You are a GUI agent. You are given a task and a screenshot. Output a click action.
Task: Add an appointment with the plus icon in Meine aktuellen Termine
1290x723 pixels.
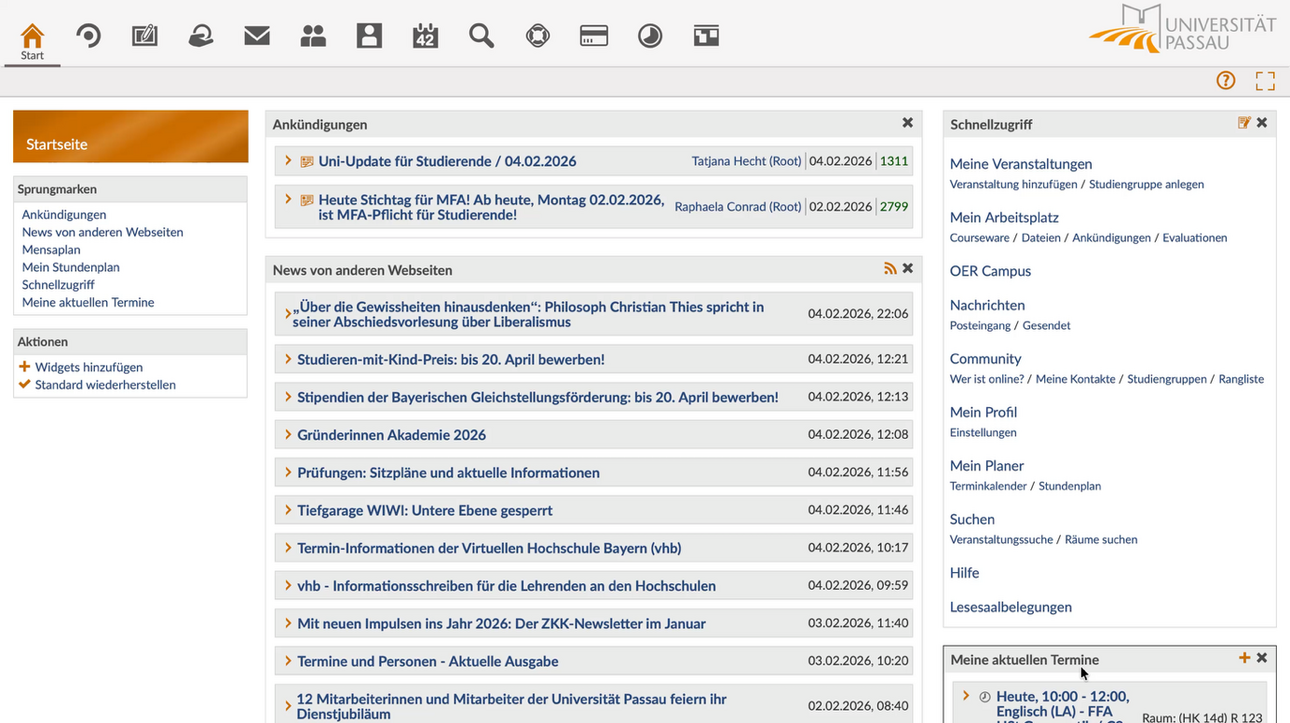(1244, 658)
